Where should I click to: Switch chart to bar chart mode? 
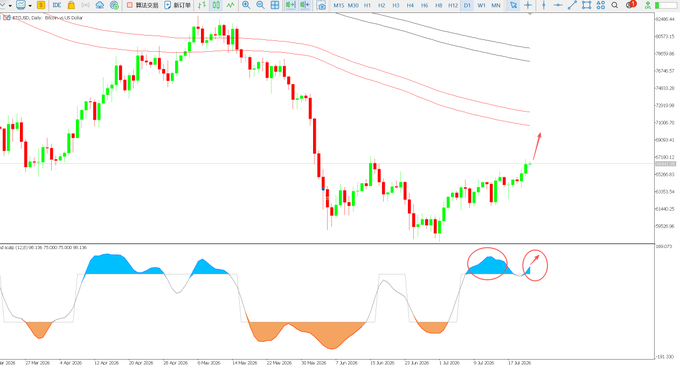[202, 5]
